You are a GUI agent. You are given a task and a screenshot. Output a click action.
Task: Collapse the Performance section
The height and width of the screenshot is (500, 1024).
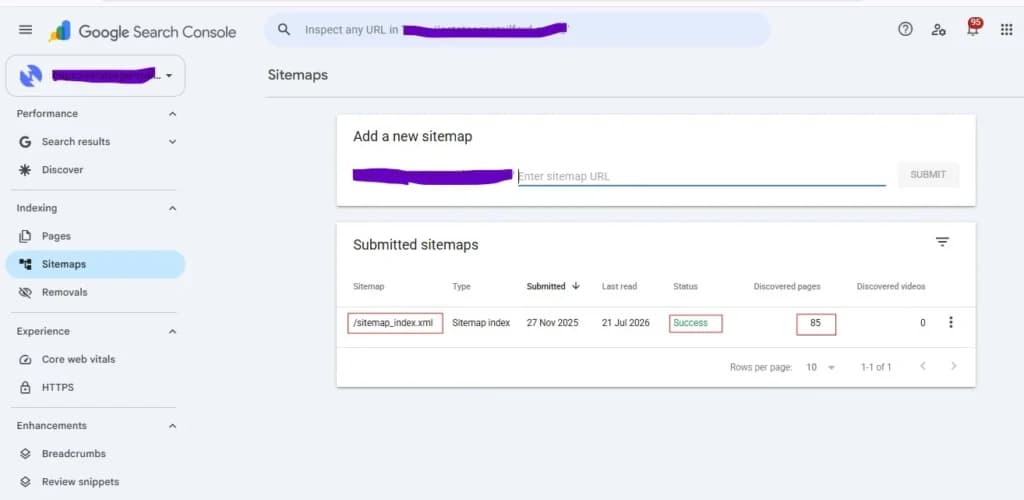coord(172,114)
